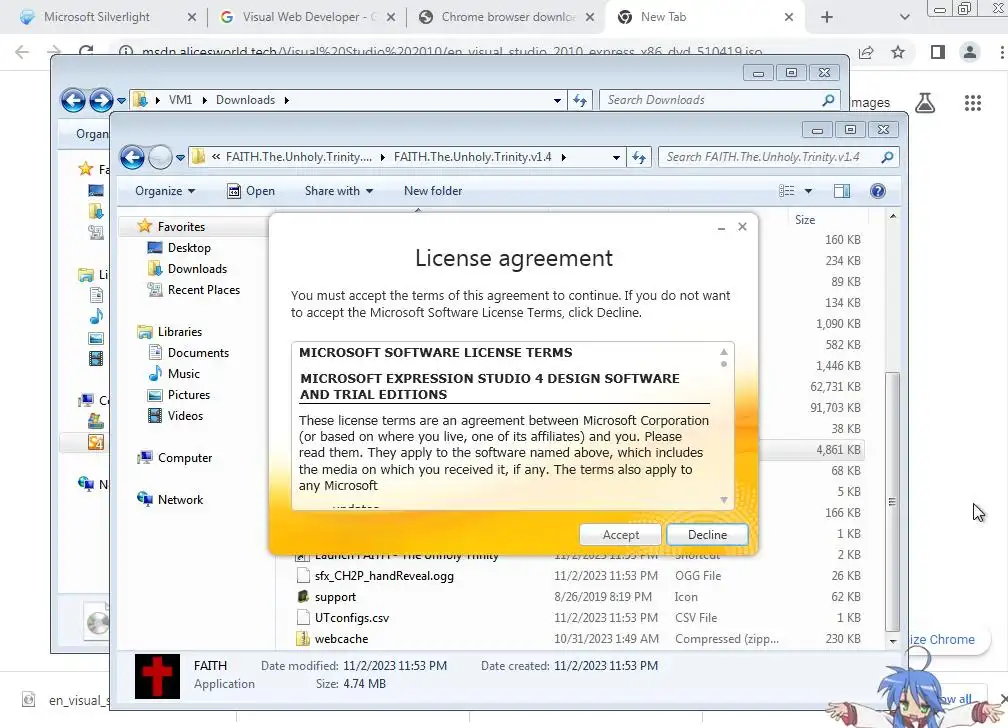Share this page icon in Chrome

pyautogui.click(x=866, y=52)
